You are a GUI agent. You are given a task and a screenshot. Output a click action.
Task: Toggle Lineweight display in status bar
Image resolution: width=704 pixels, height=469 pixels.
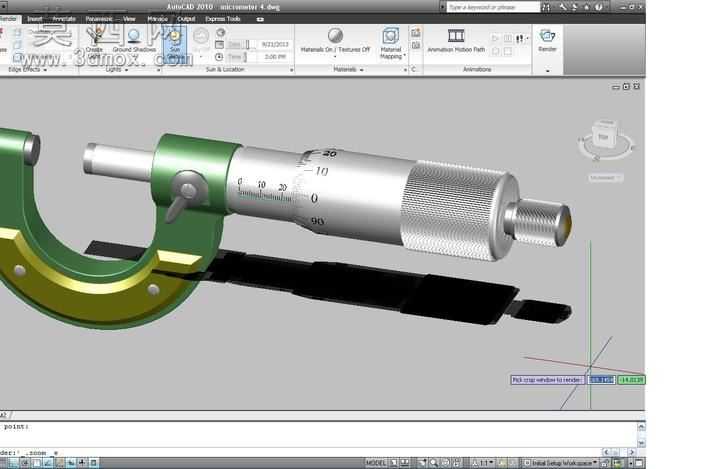[82, 462]
